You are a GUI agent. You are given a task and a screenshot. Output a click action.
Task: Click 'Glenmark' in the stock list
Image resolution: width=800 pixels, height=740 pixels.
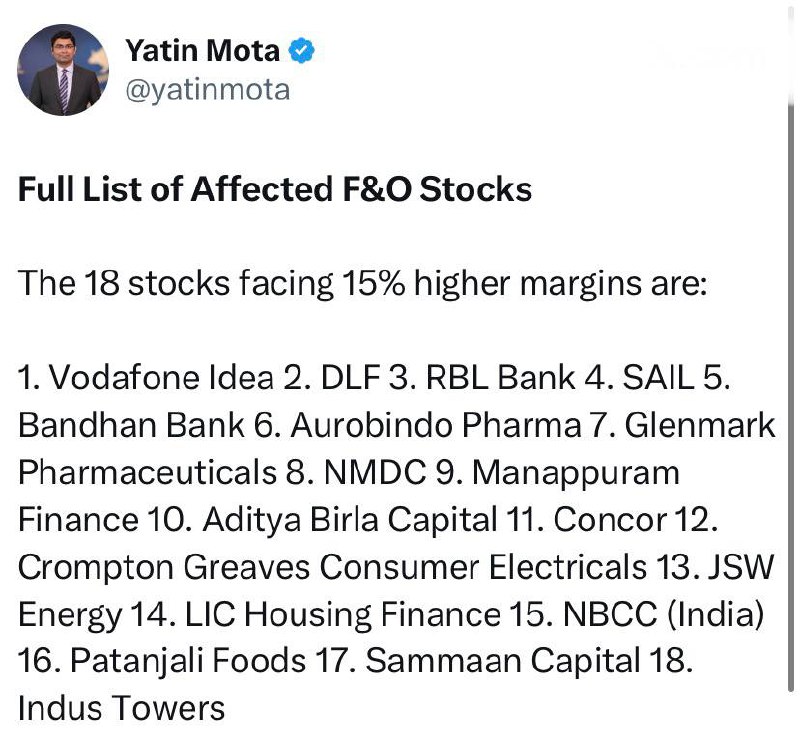click(699, 425)
